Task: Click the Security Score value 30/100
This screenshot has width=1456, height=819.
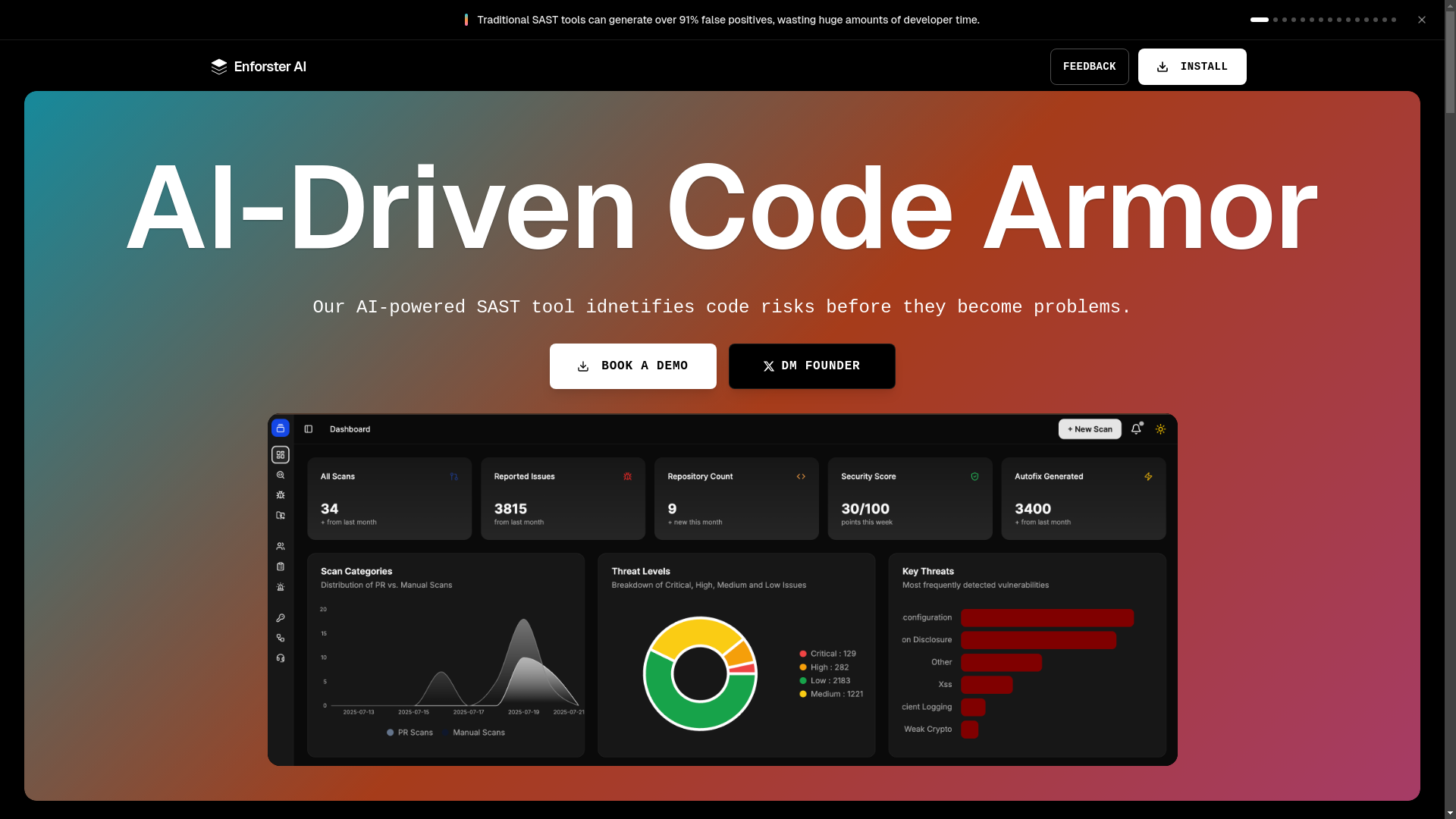Action: pos(865,509)
